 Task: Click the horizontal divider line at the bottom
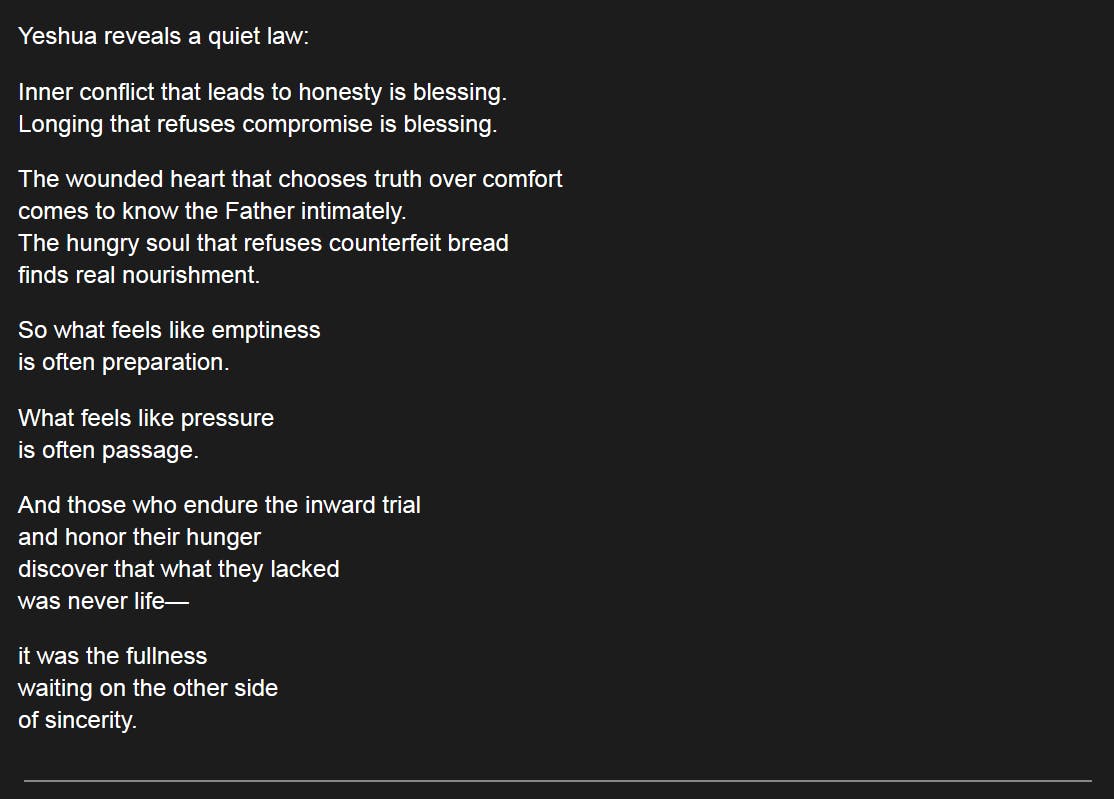tap(557, 780)
